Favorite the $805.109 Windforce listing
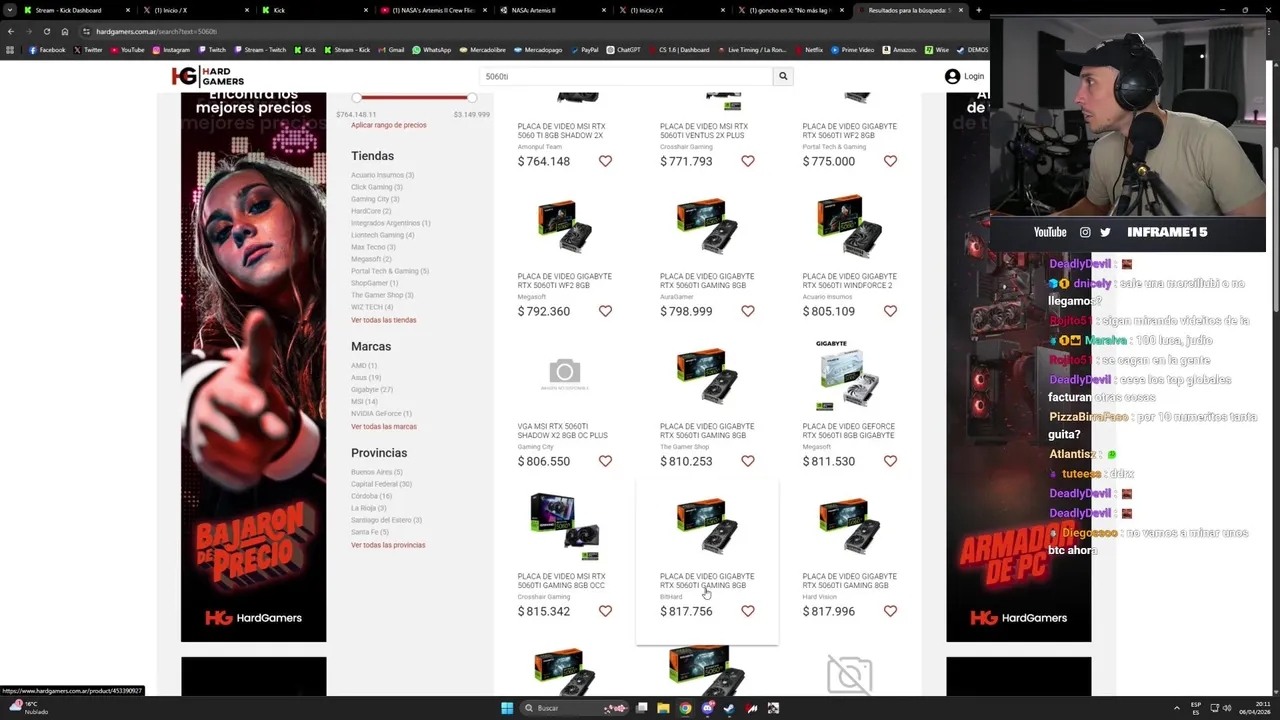1280x720 pixels. (x=890, y=311)
